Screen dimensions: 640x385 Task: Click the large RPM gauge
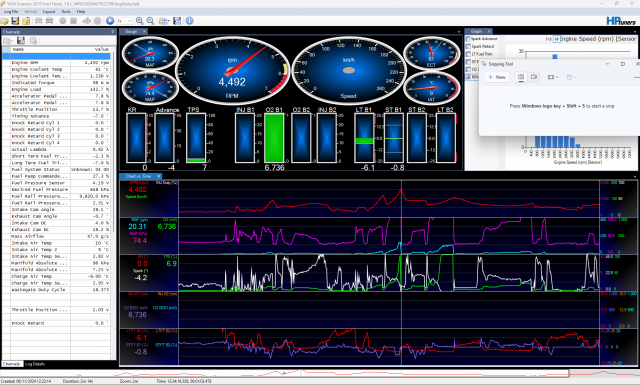tap(233, 71)
